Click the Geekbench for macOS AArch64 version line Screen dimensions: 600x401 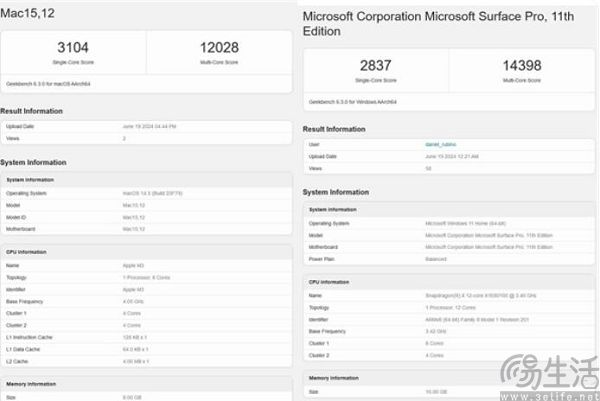coord(48,84)
